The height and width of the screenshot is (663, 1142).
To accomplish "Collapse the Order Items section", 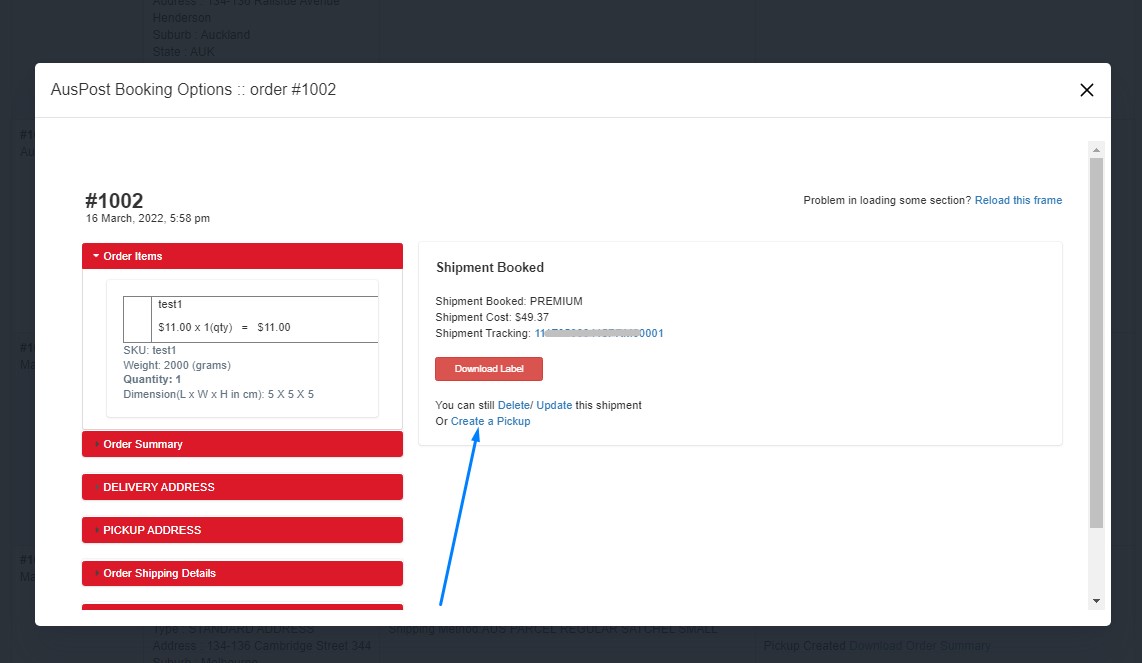I will pyautogui.click(x=243, y=256).
